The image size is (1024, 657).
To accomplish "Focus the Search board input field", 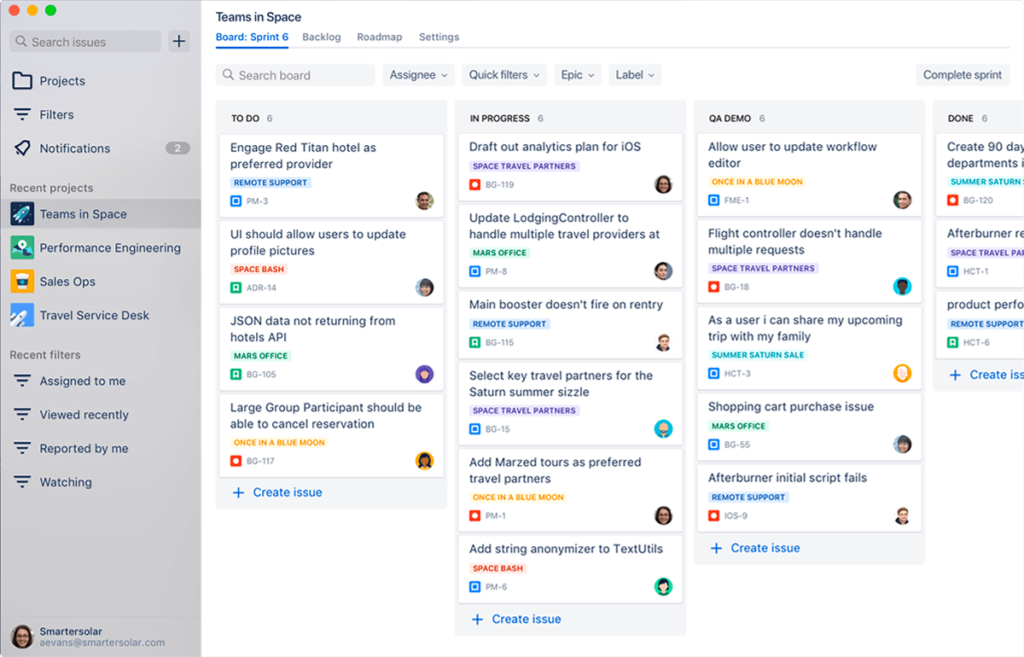I will tap(296, 75).
